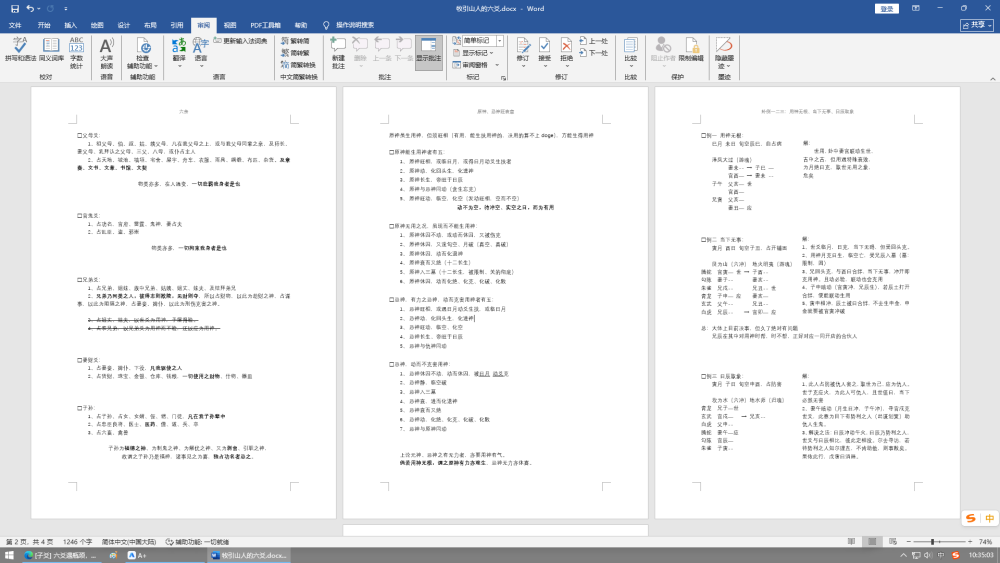The width and height of the screenshot is (1000, 563).
Task: Toggle 修订 track changes icon
Action: point(523,45)
